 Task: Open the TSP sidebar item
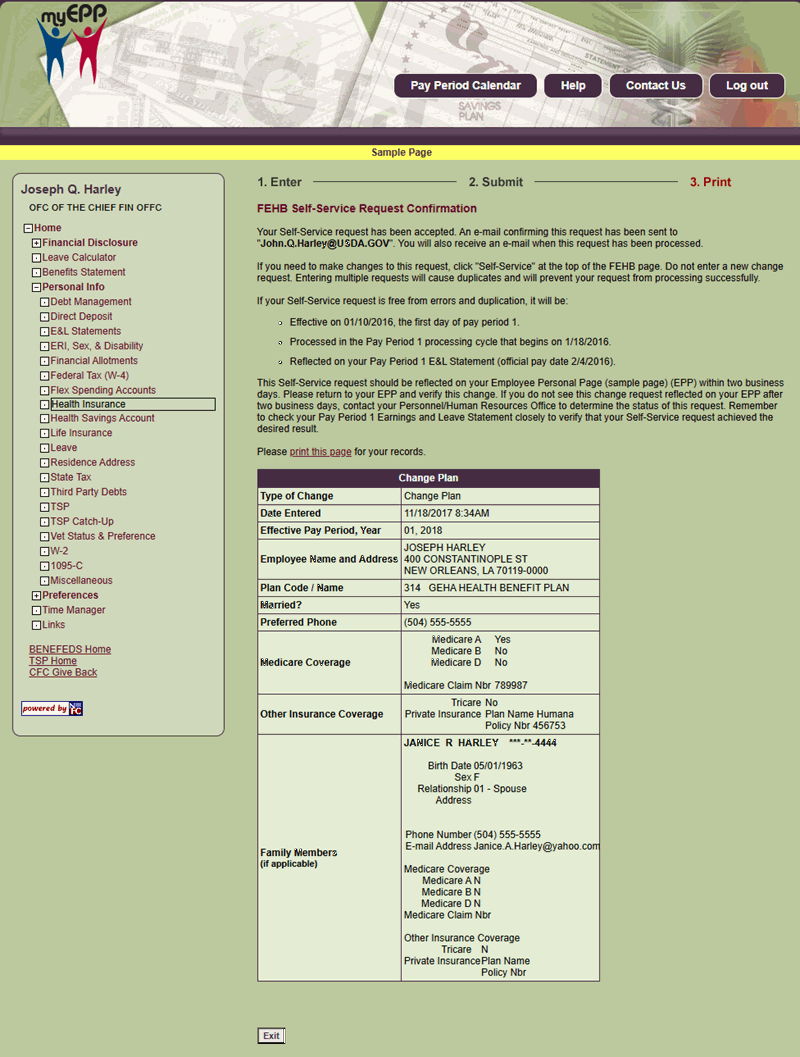[60, 507]
